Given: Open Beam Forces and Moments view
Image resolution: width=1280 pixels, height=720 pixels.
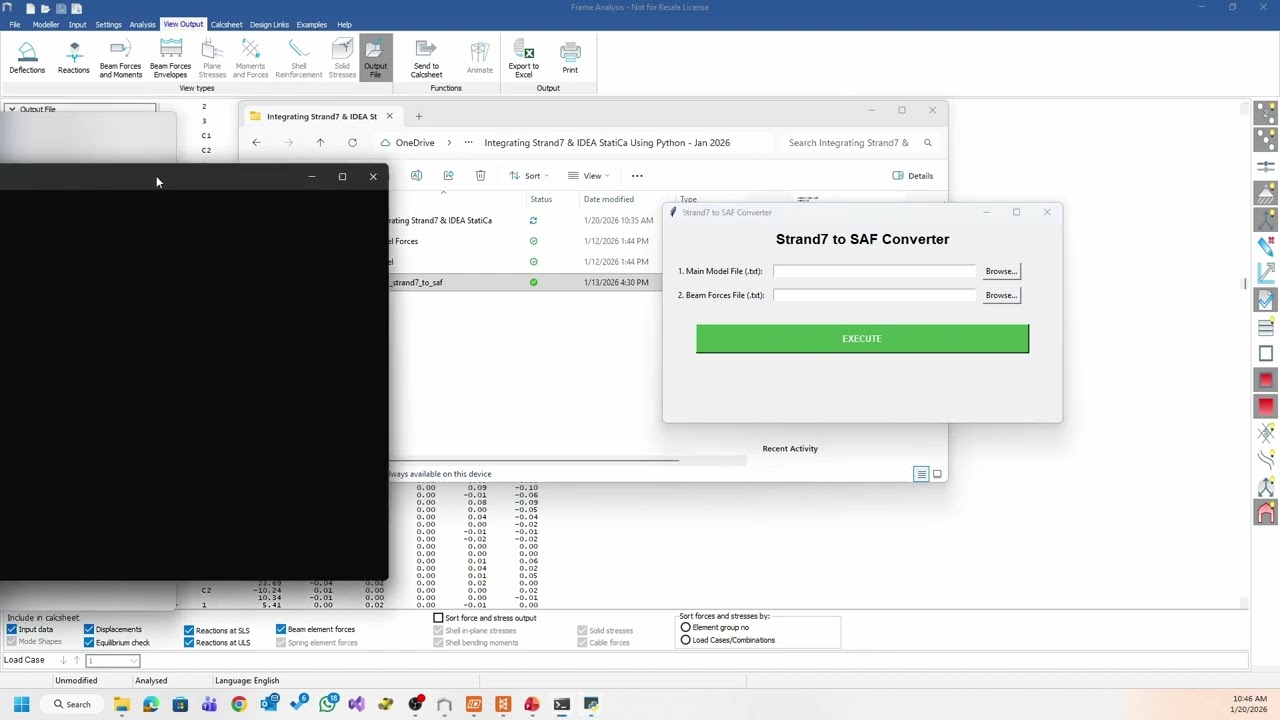Looking at the screenshot, I should tap(120, 58).
